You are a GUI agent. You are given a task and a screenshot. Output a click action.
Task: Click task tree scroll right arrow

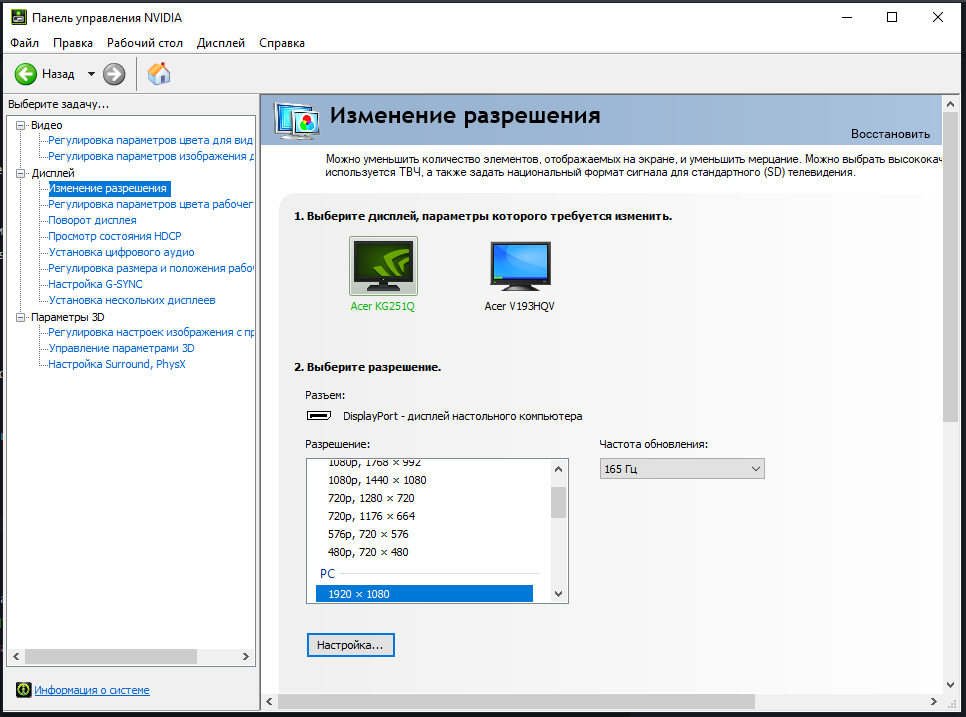[x=246, y=657]
